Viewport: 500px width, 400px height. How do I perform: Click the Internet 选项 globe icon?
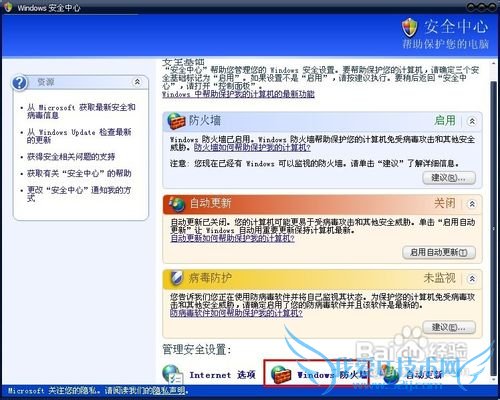173,374
